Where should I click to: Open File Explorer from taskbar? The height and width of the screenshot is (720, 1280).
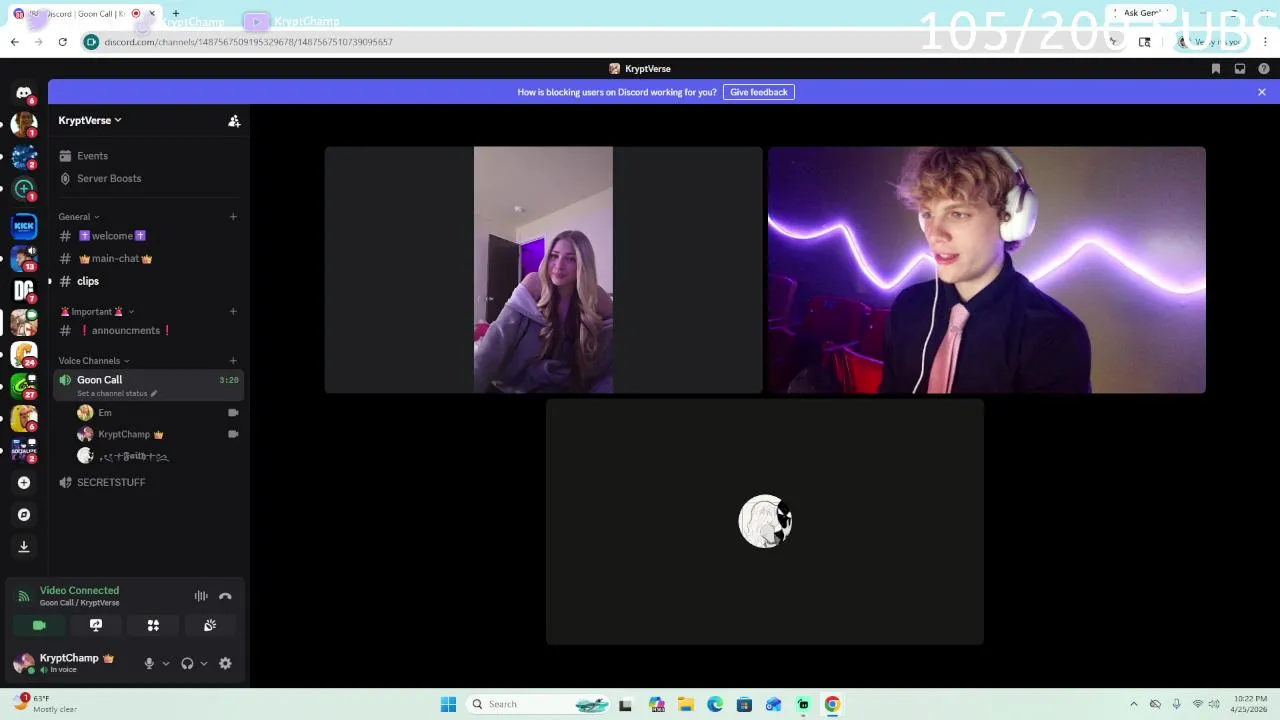(x=686, y=704)
